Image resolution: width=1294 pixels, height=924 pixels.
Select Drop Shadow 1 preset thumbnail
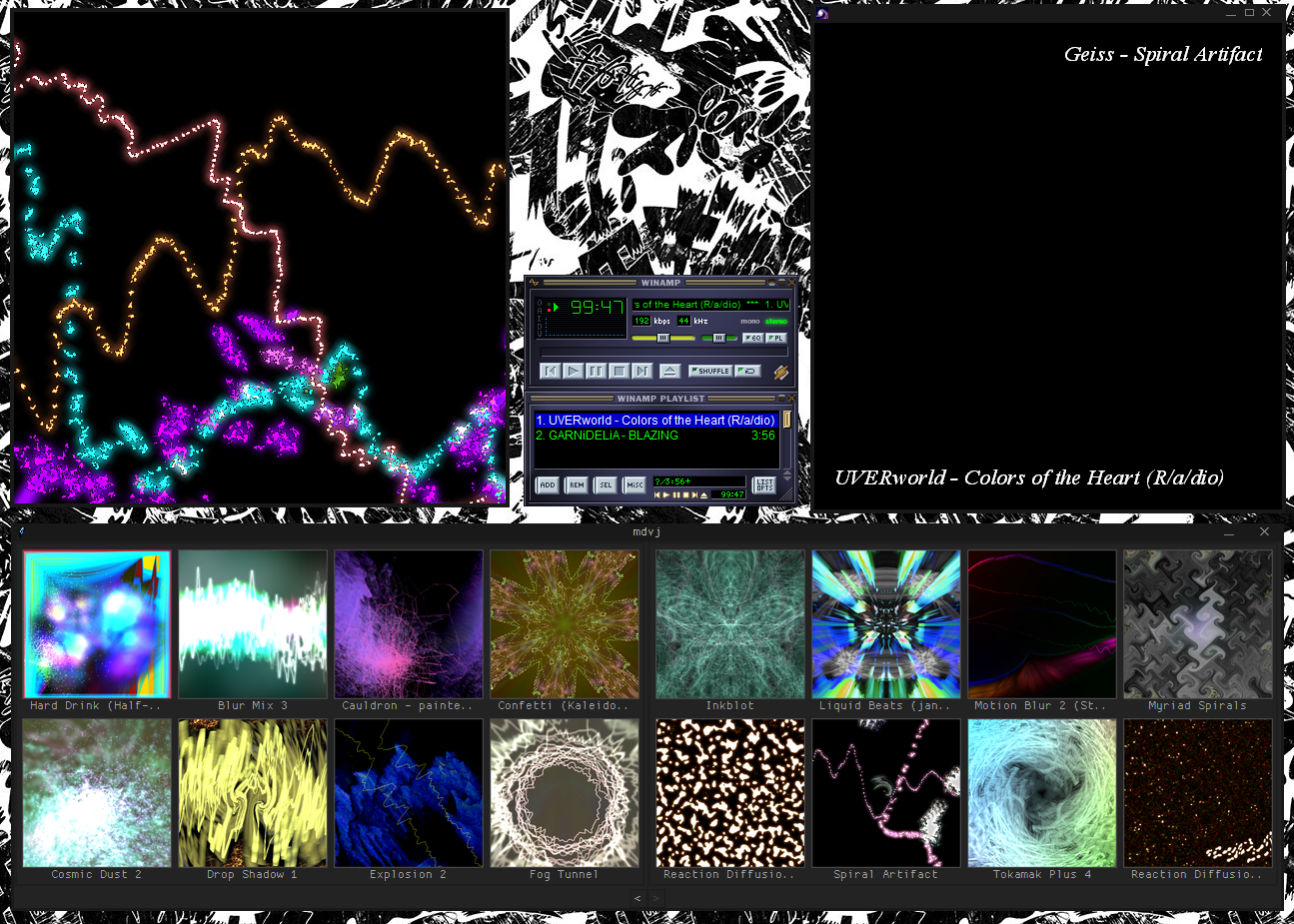tap(253, 793)
